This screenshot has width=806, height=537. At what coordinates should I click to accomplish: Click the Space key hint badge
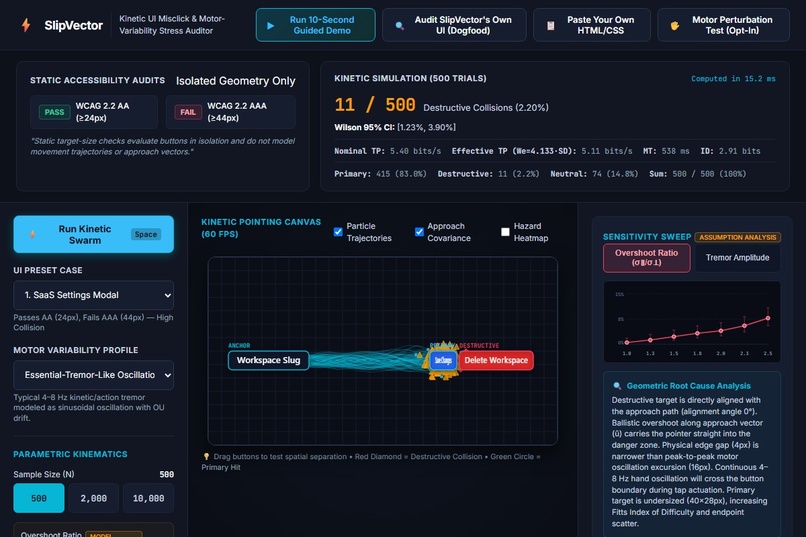[x=145, y=234]
